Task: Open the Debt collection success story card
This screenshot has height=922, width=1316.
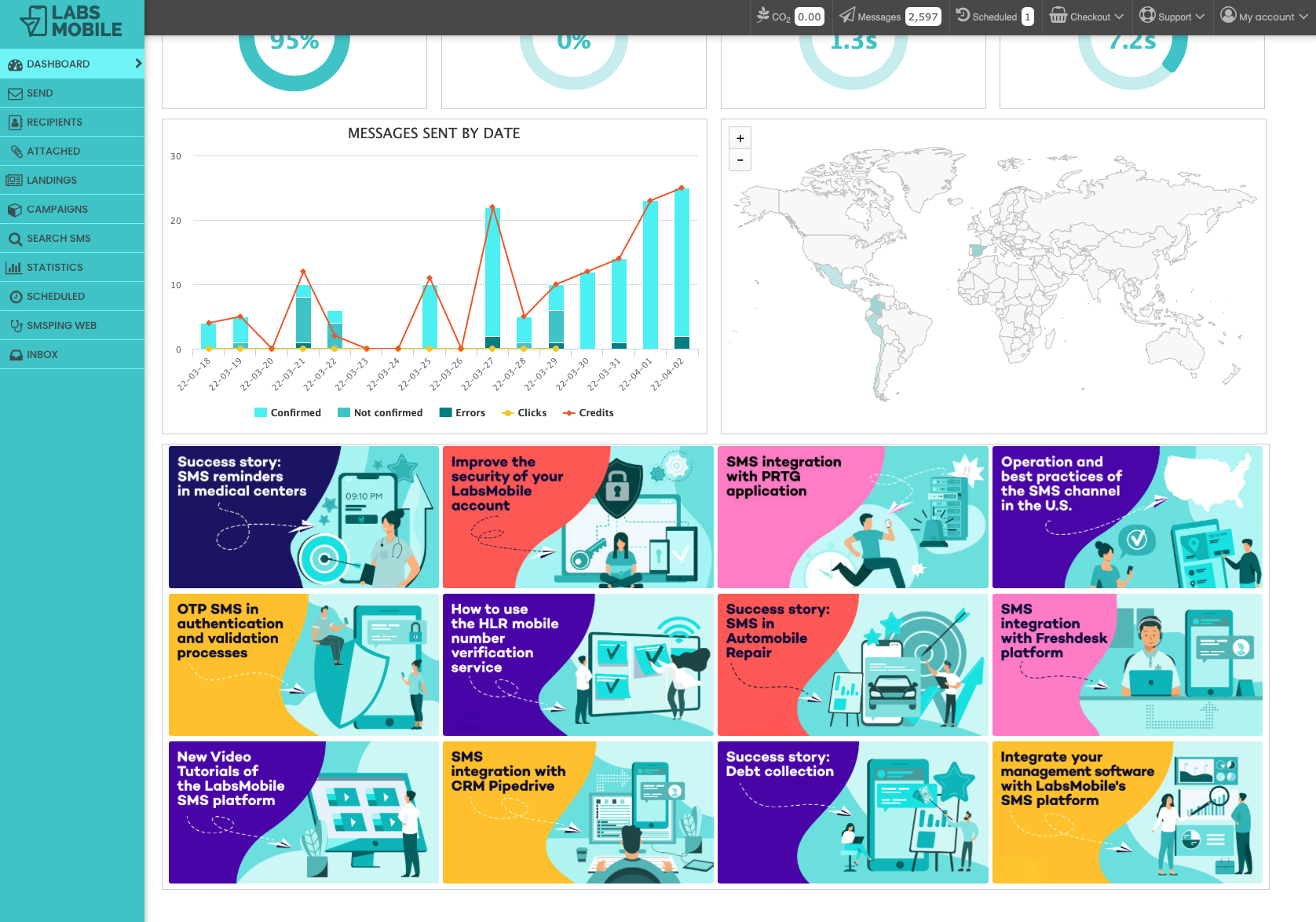Action: click(853, 812)
